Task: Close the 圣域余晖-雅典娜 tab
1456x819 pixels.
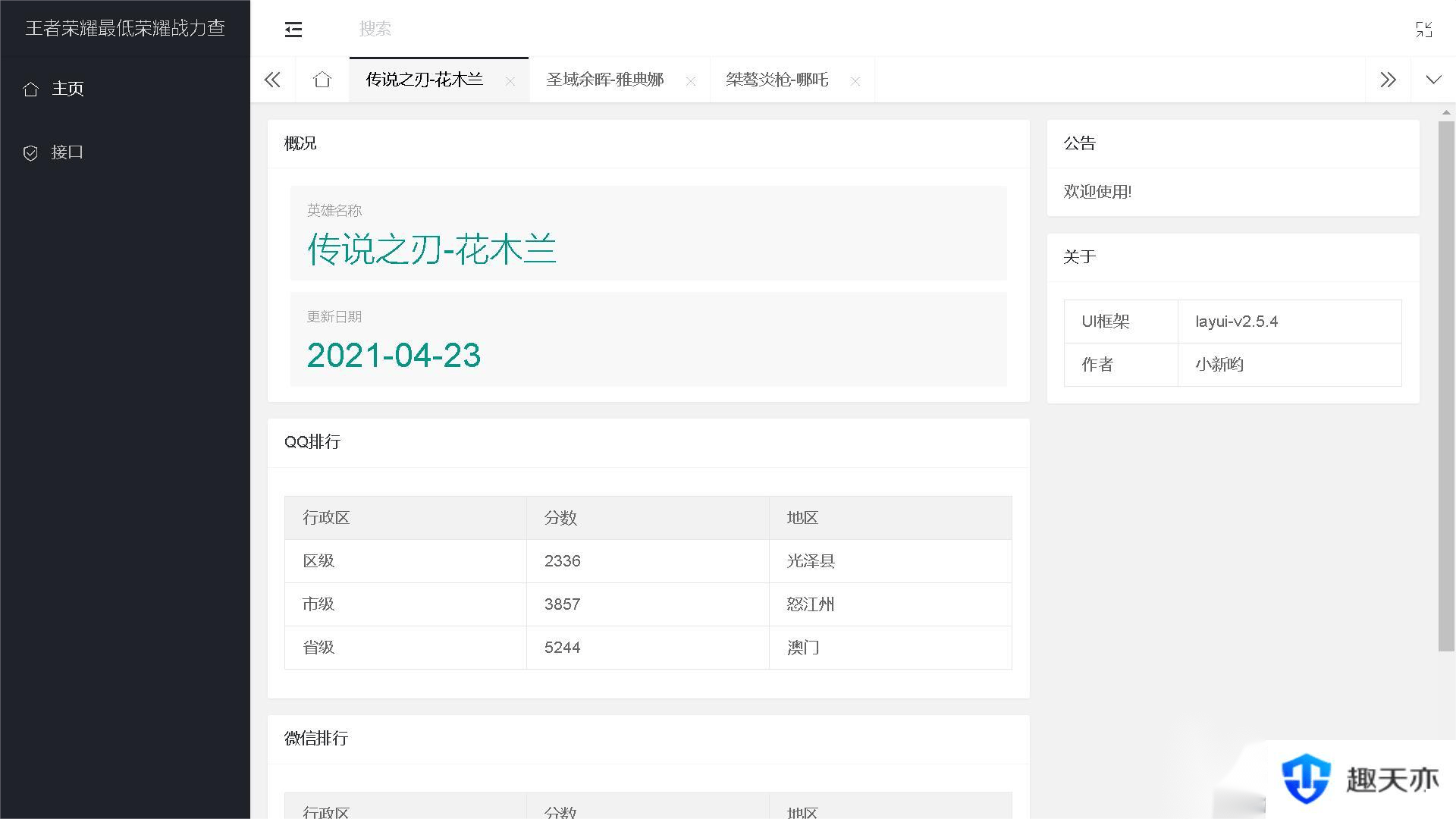Action: (691, 81)
